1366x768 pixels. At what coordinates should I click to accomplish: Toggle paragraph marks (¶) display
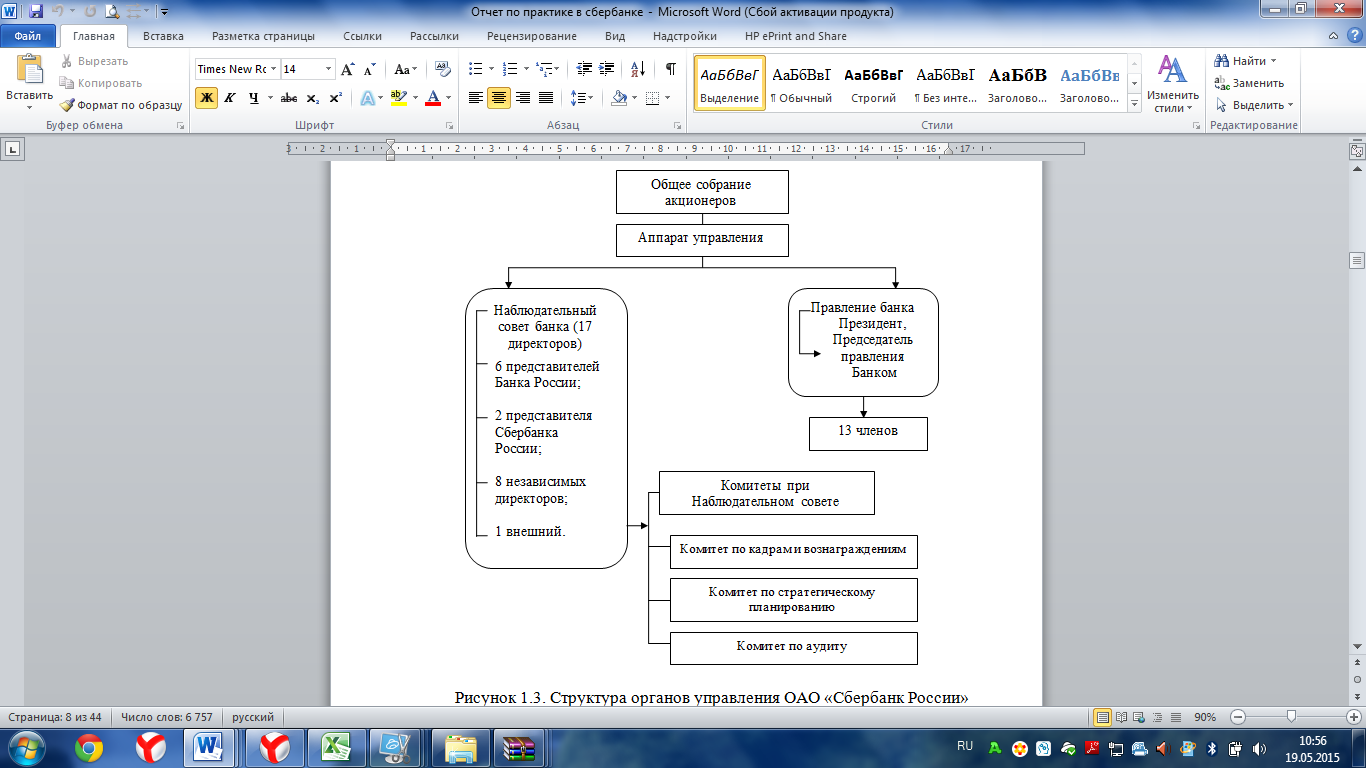[x=670, y=69]
